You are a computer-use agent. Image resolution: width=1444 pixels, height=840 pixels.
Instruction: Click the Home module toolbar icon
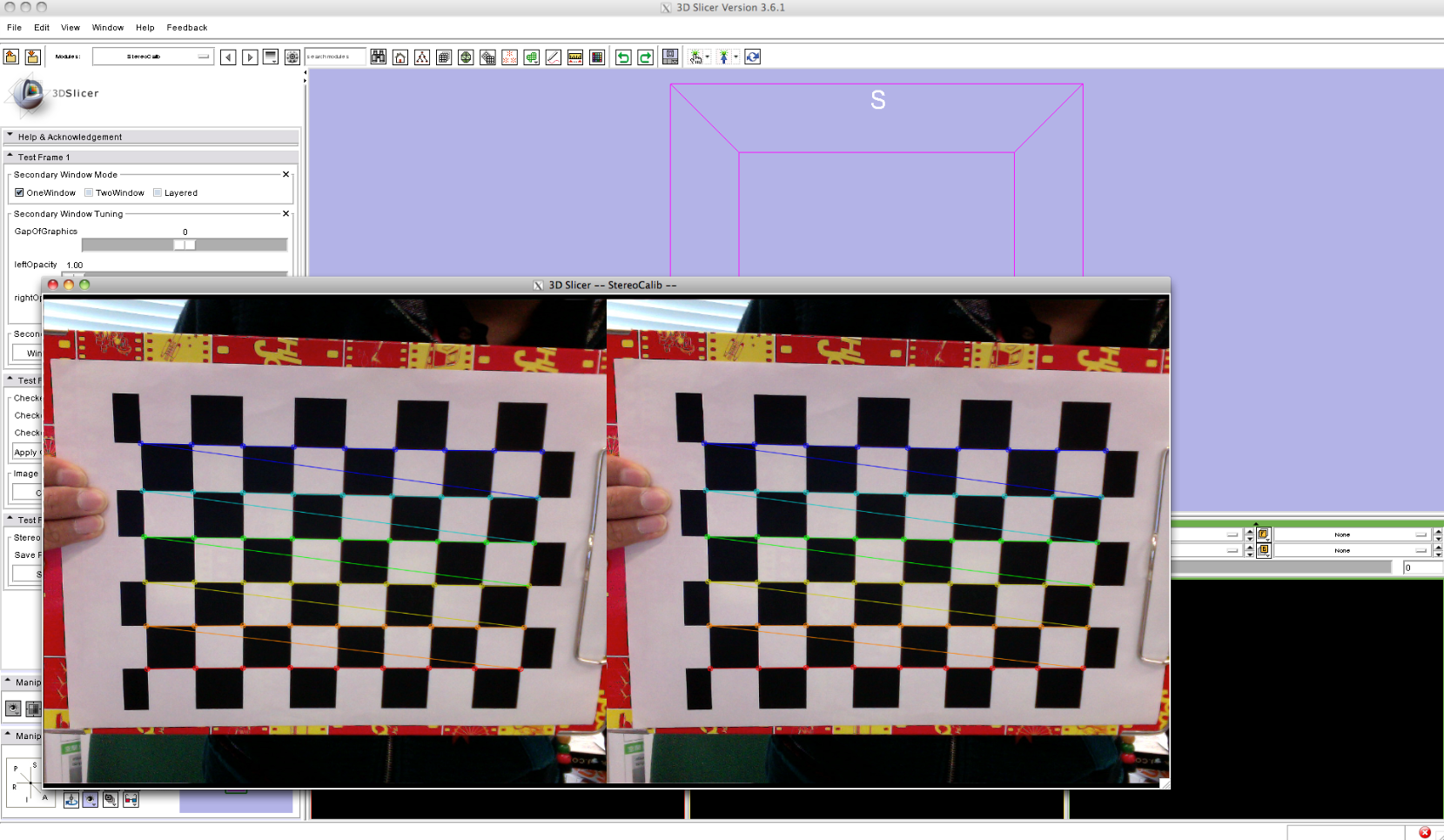pos(400,57)
